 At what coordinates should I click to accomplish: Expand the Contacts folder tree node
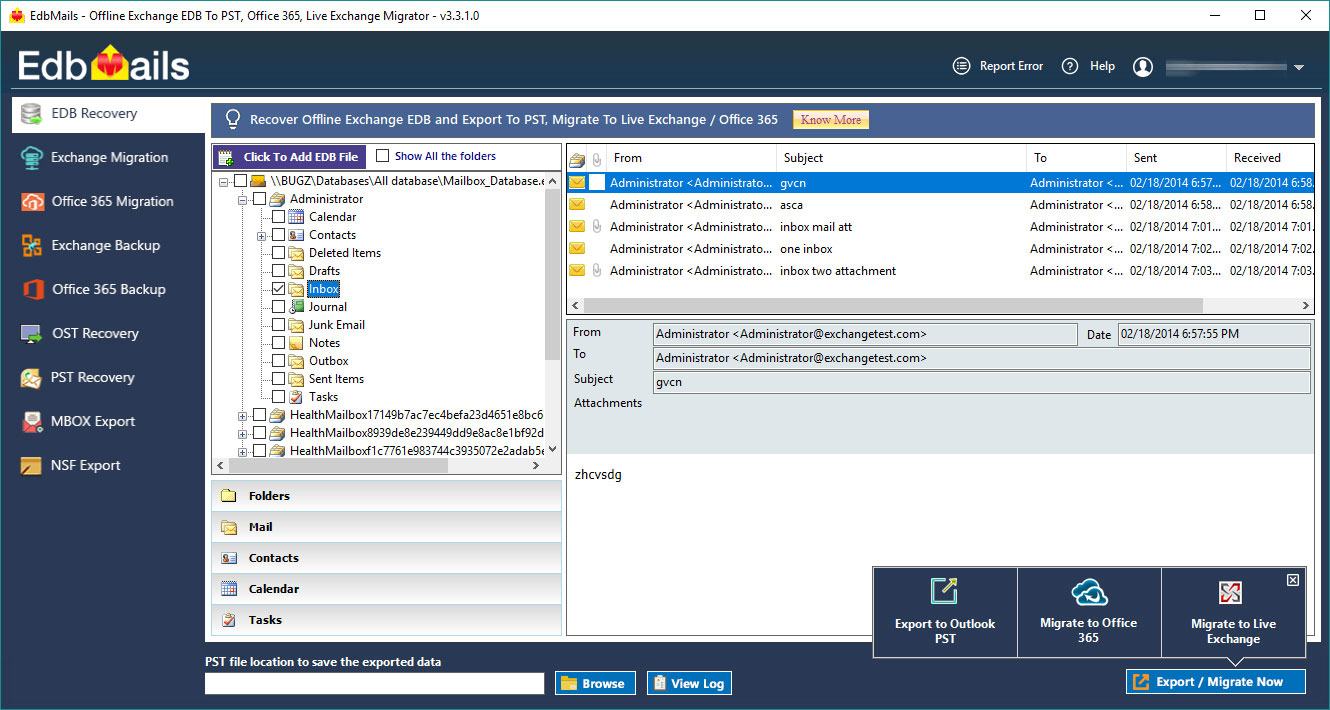point(261,235)
